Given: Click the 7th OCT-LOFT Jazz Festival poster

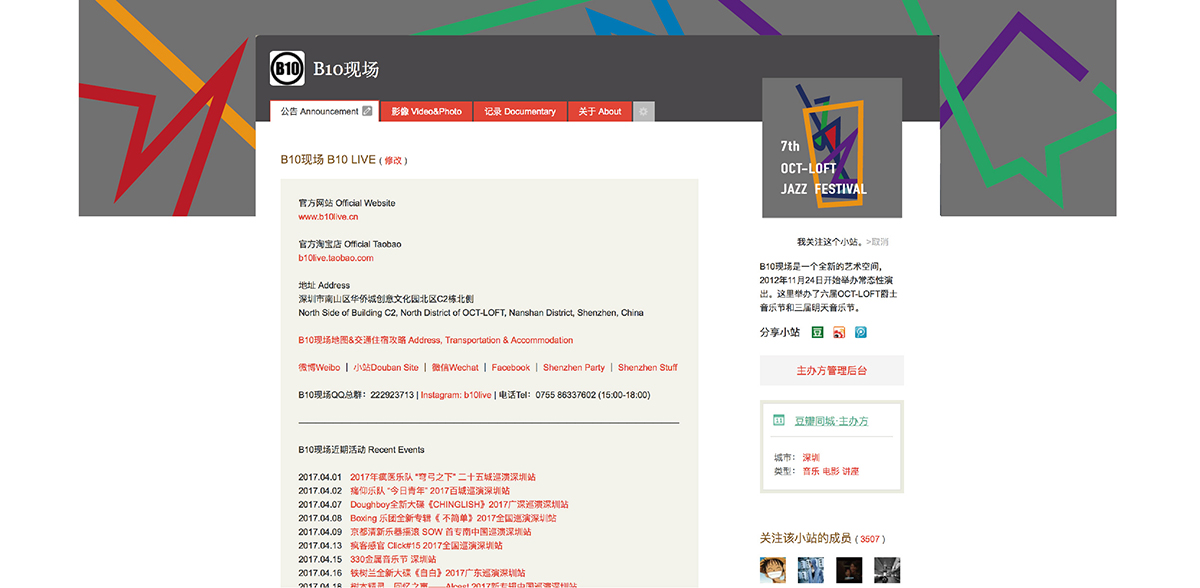Looking at the screenshot, I should click(x=832, y=148).
